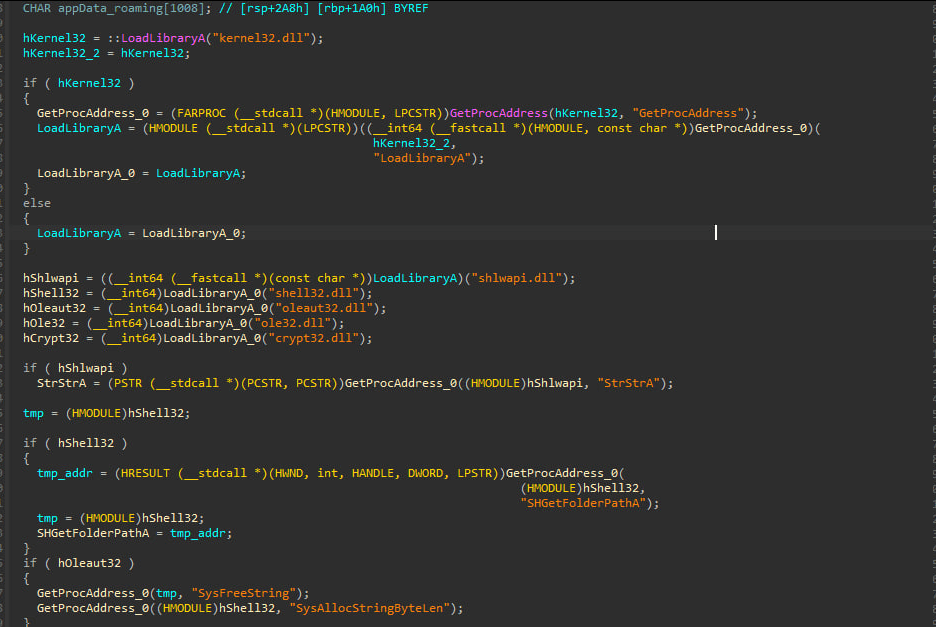Screen dimensions: 936x627
Task: Click the "kernel32.dll" string literal
Action: [261, 38]
